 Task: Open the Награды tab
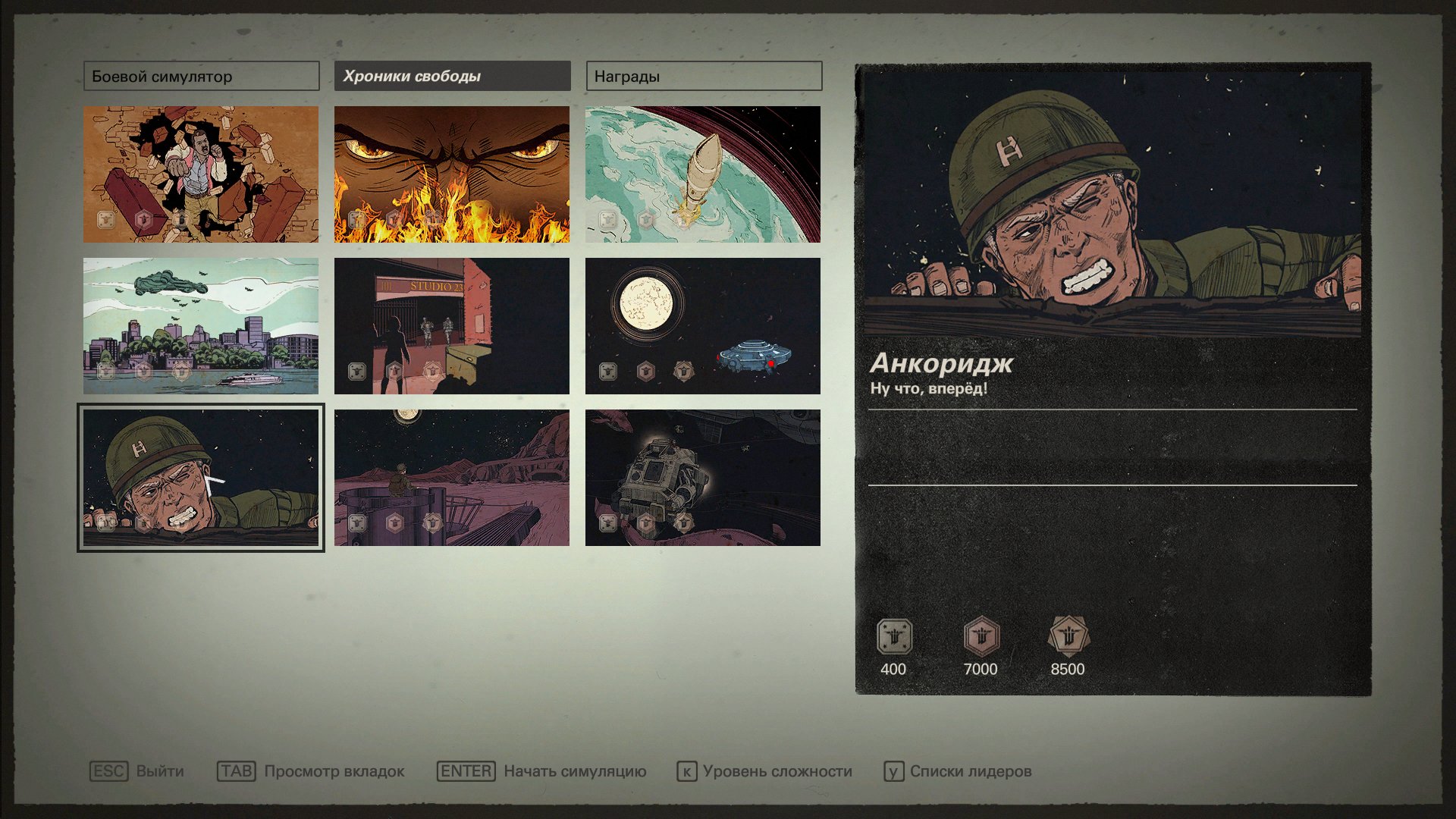(x=704, y=76)
